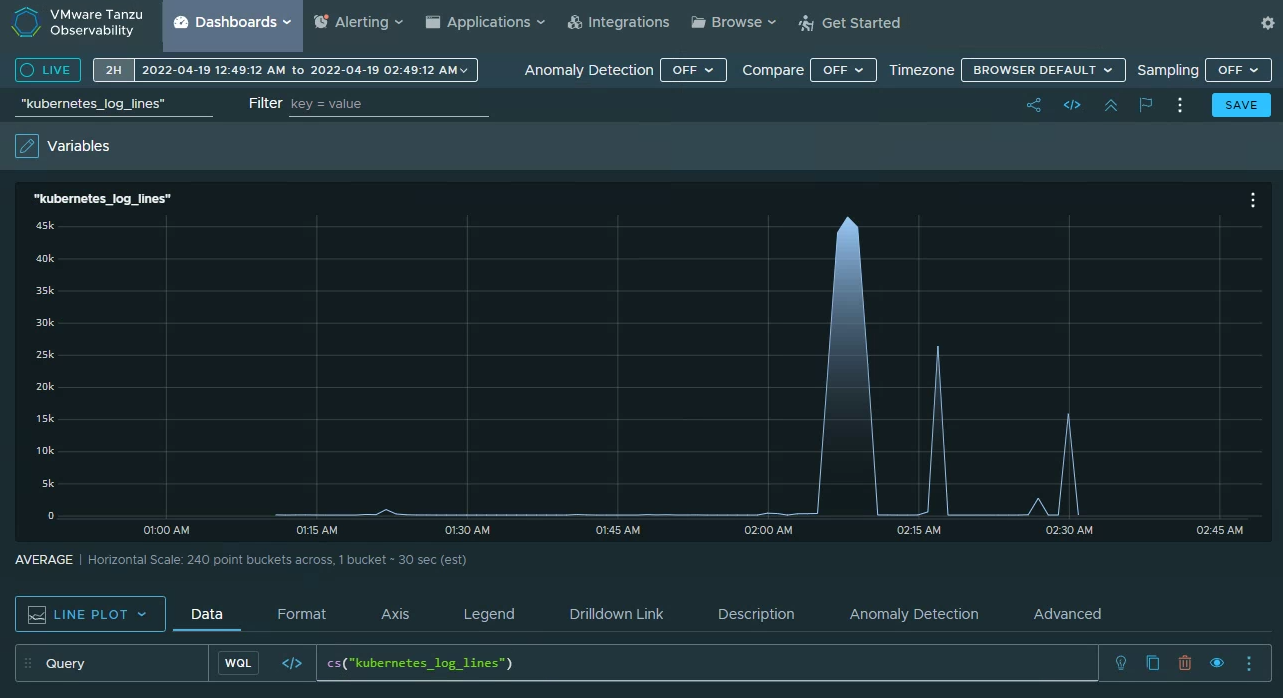
Task: Click the Filter key = value field
Action: (388, 104)
